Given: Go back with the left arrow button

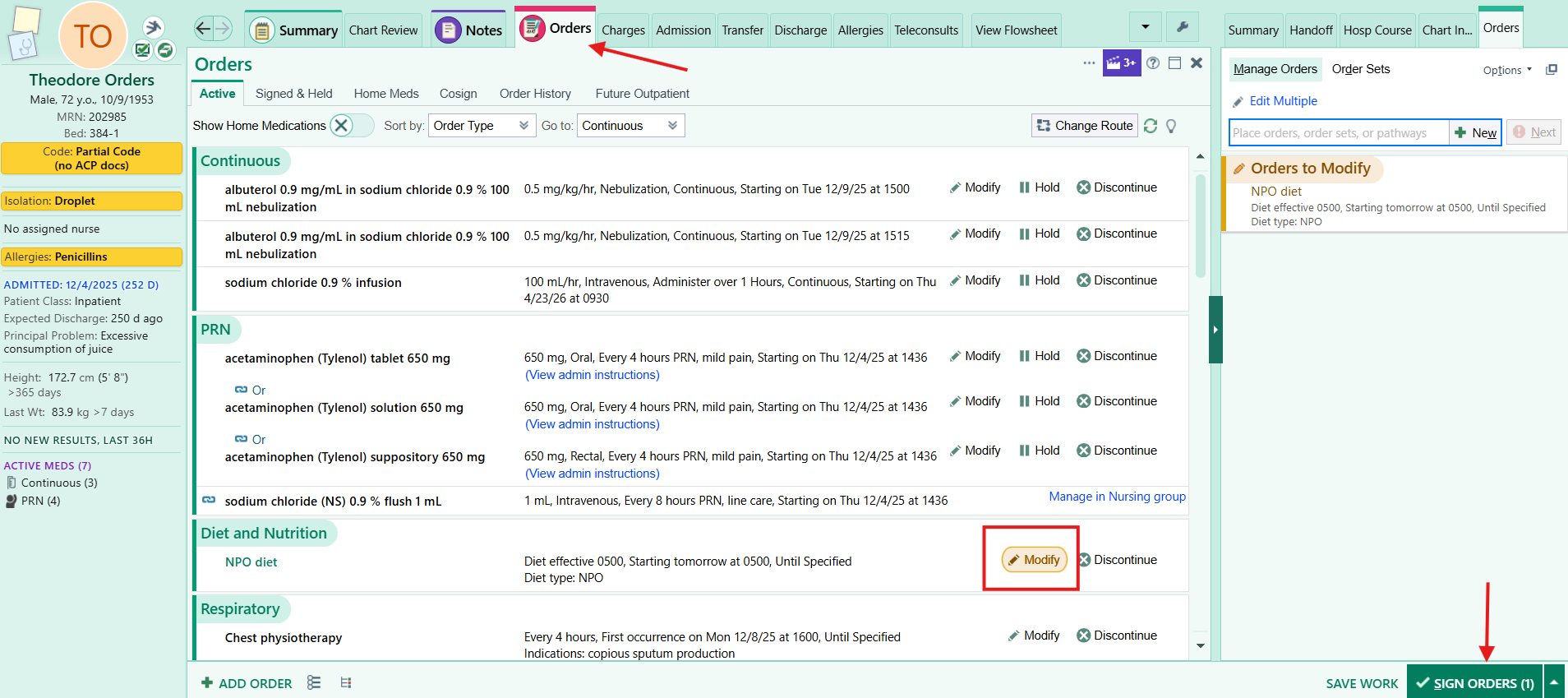Looking at the screenshot, I should click(x=204, y=30).
